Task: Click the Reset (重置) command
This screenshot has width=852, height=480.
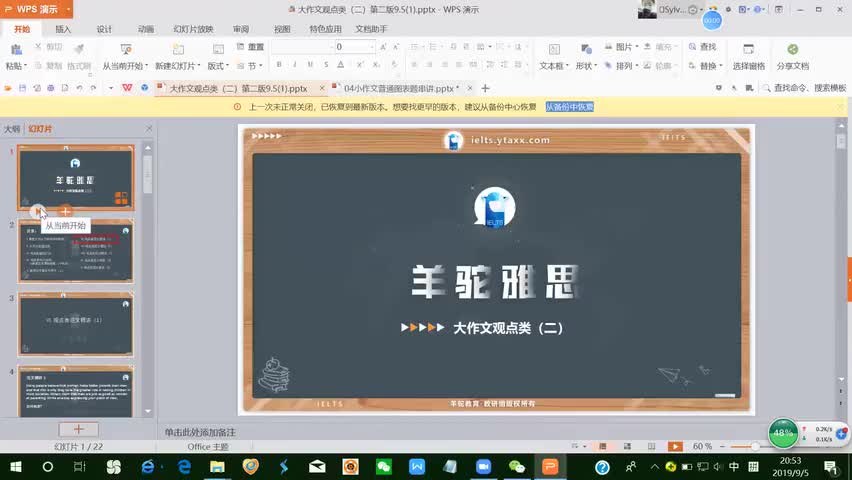Action: [x=250, y=47]
